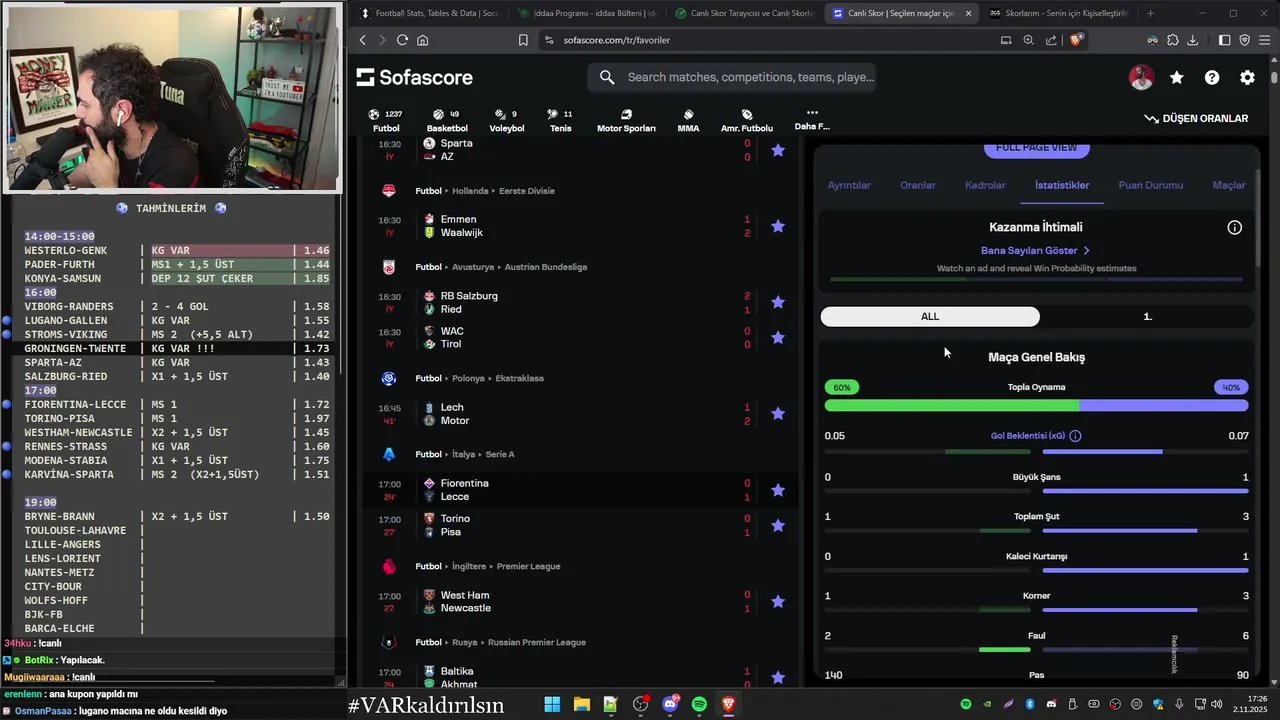Click the Toplam Şut stat bar
The width and height of the screenshot is (1280, 720).
click(x=1036, y=530)
